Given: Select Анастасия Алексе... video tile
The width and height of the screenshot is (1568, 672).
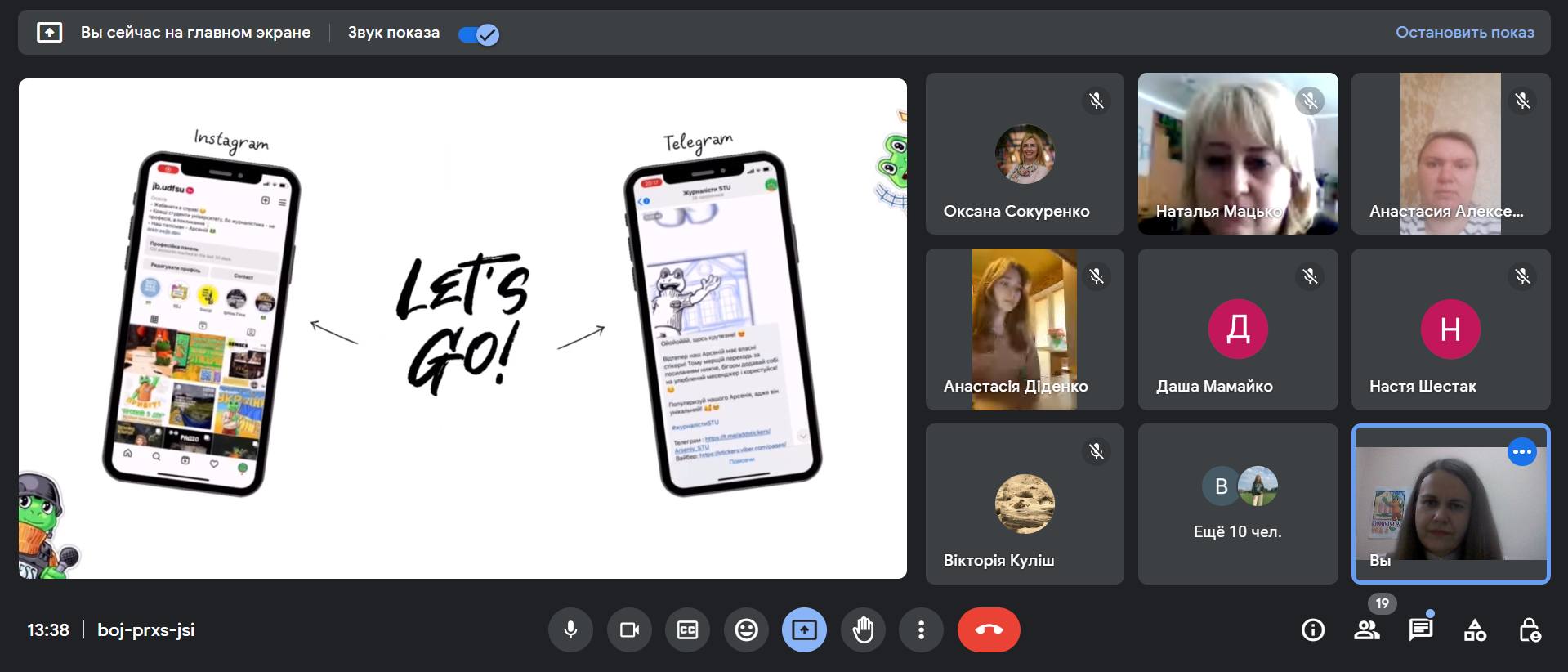Looking at the screenshot, I should coord(1450,154).
